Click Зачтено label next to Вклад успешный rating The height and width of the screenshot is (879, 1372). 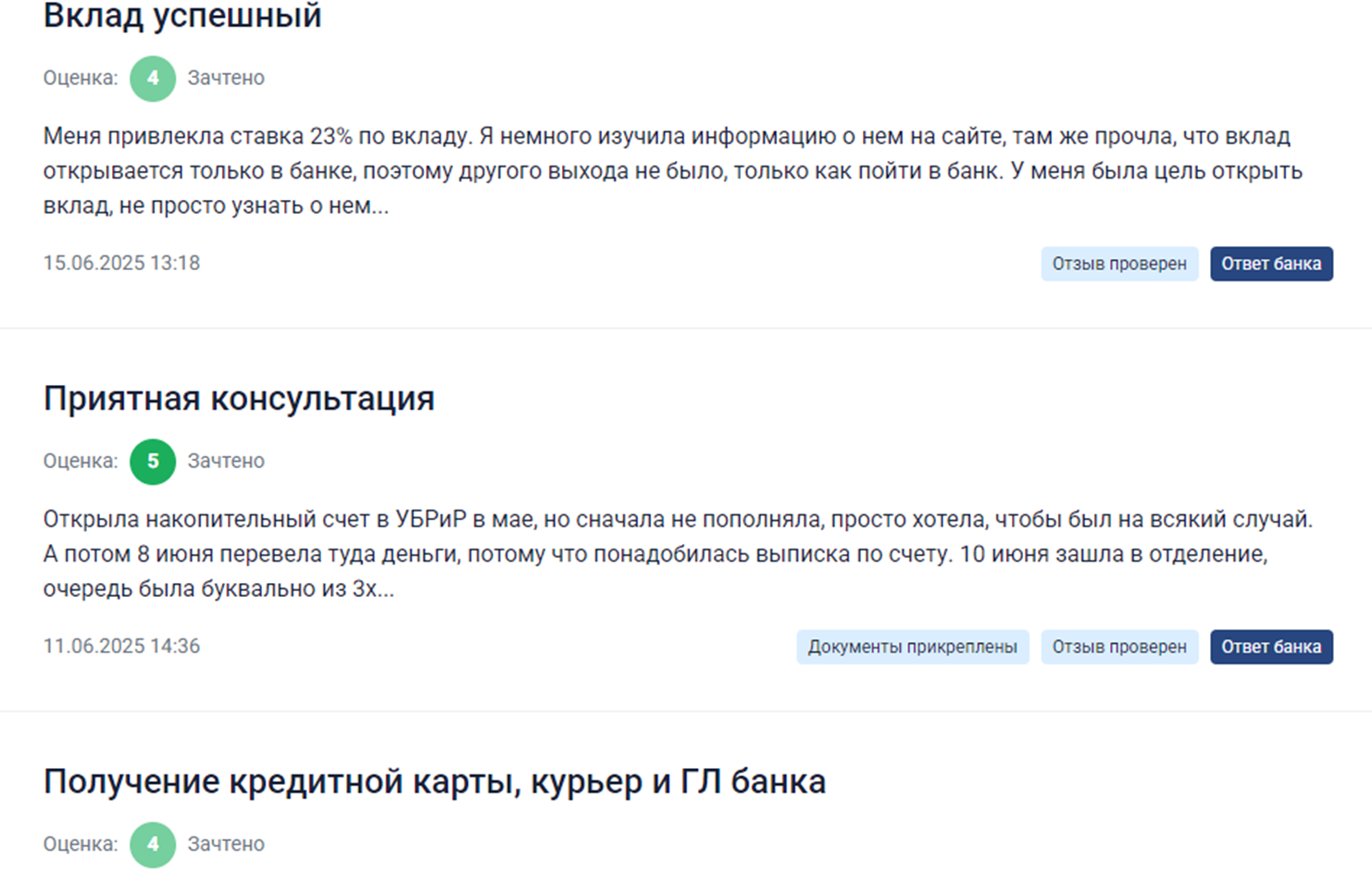click(x=226, y=79)
